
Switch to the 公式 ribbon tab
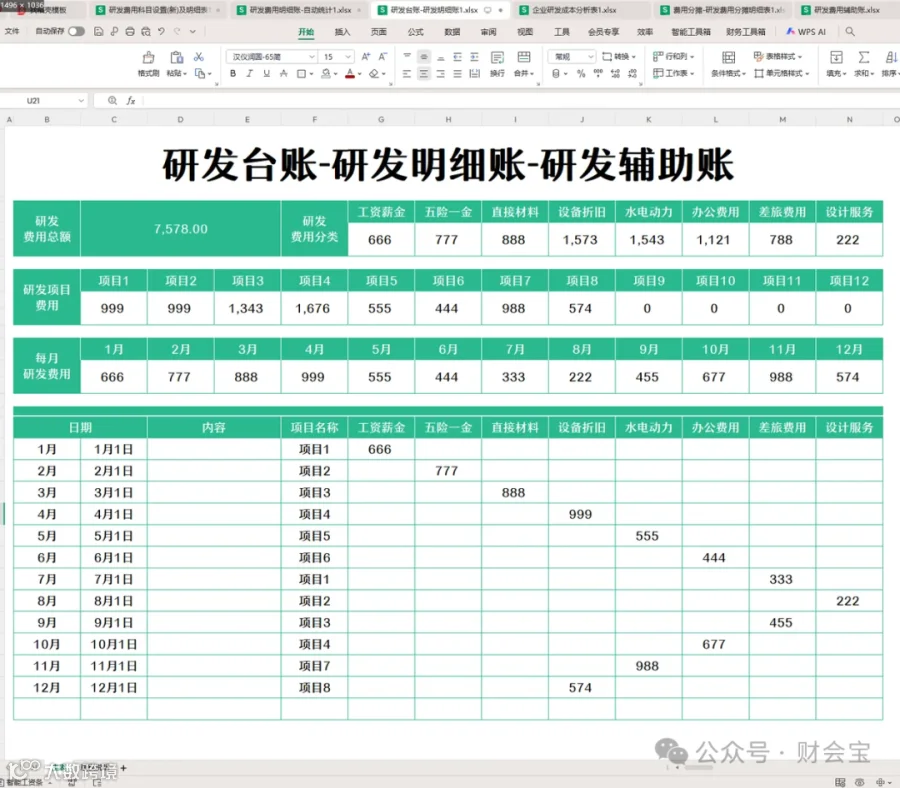coord(415,32)
